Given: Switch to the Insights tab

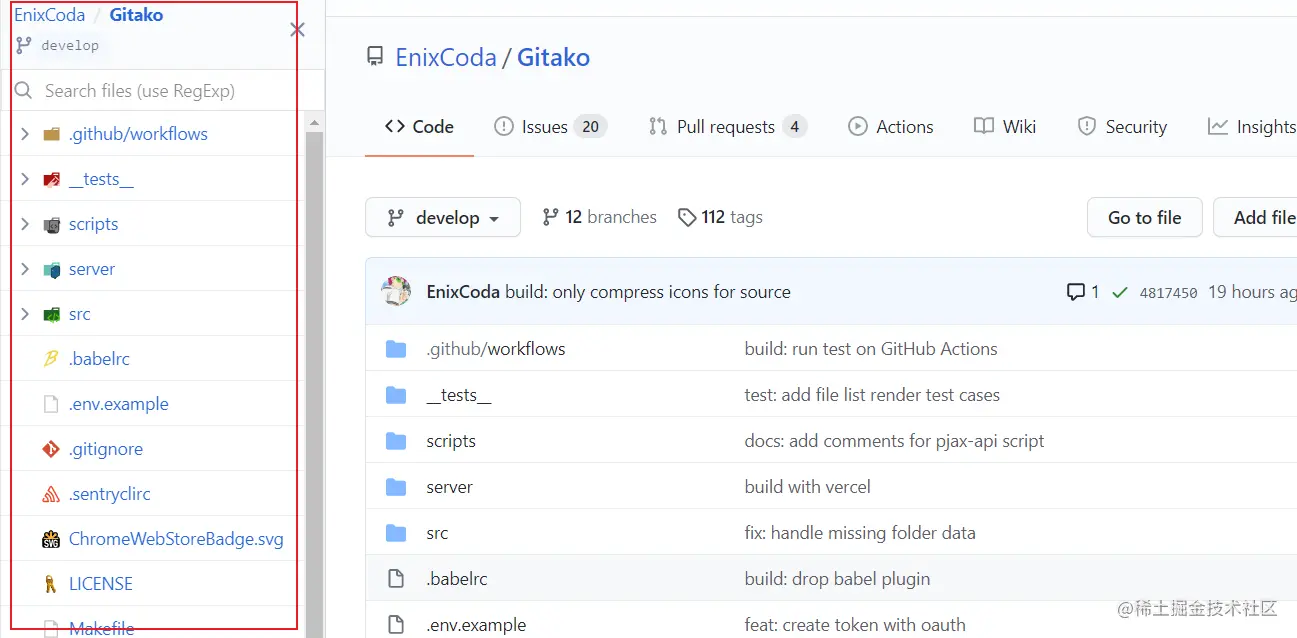Looking at the screenshot, I should pos(1252,127).
